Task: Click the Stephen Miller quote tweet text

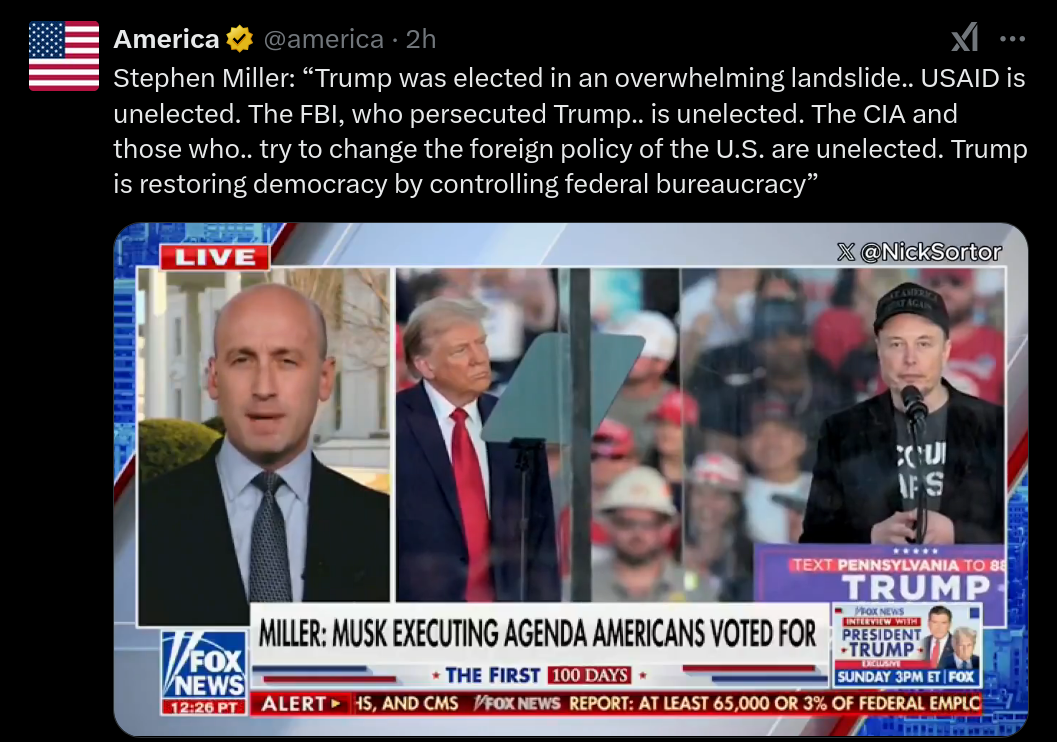Action: (x=570, y=131)
